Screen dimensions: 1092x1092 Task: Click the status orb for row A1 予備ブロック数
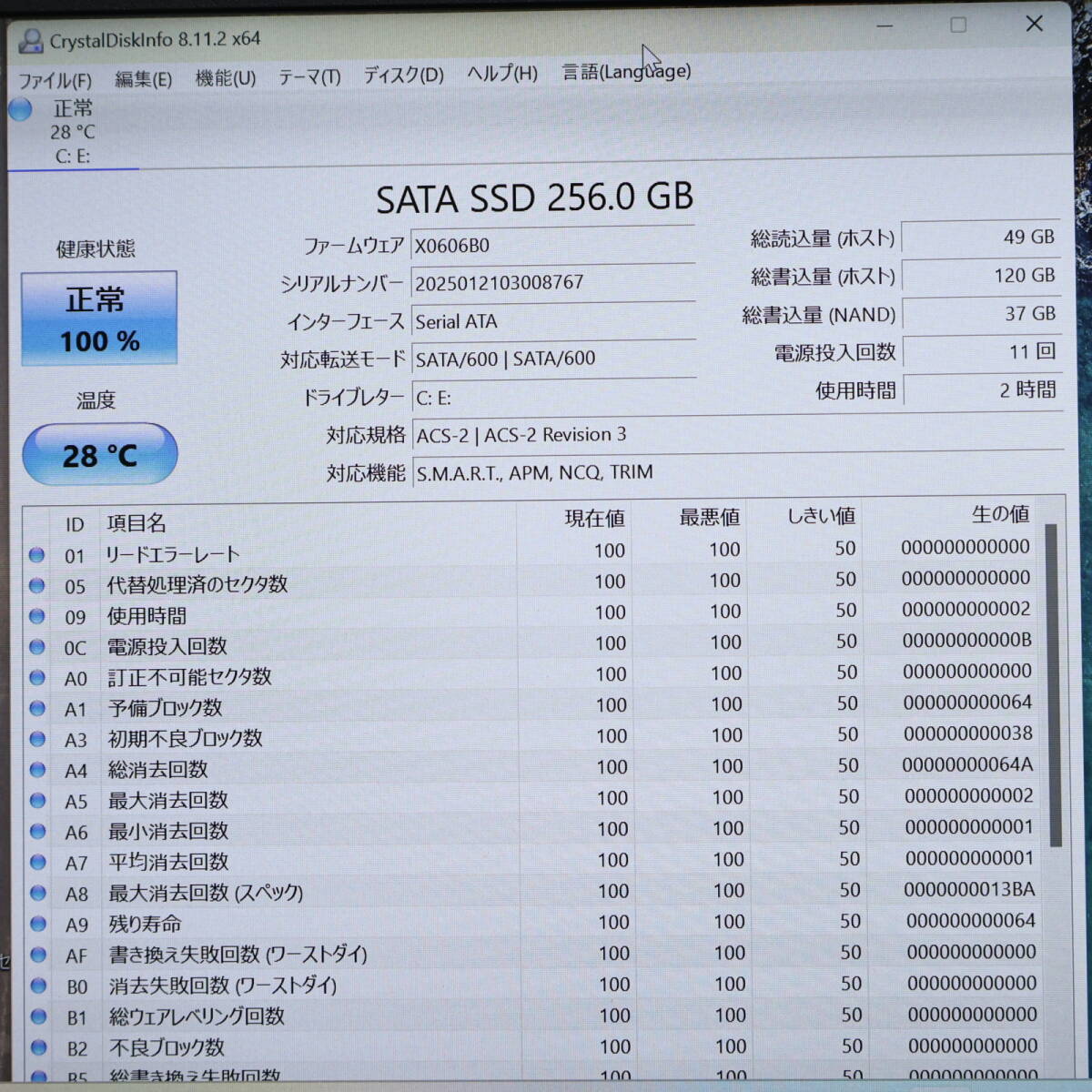37,709
